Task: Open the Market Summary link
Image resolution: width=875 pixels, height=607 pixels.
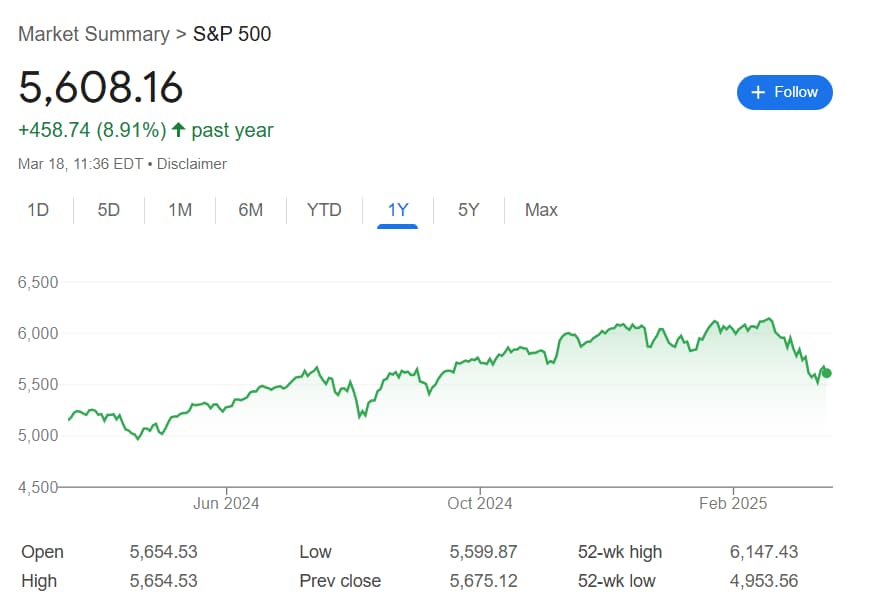Action: point(93,33)
